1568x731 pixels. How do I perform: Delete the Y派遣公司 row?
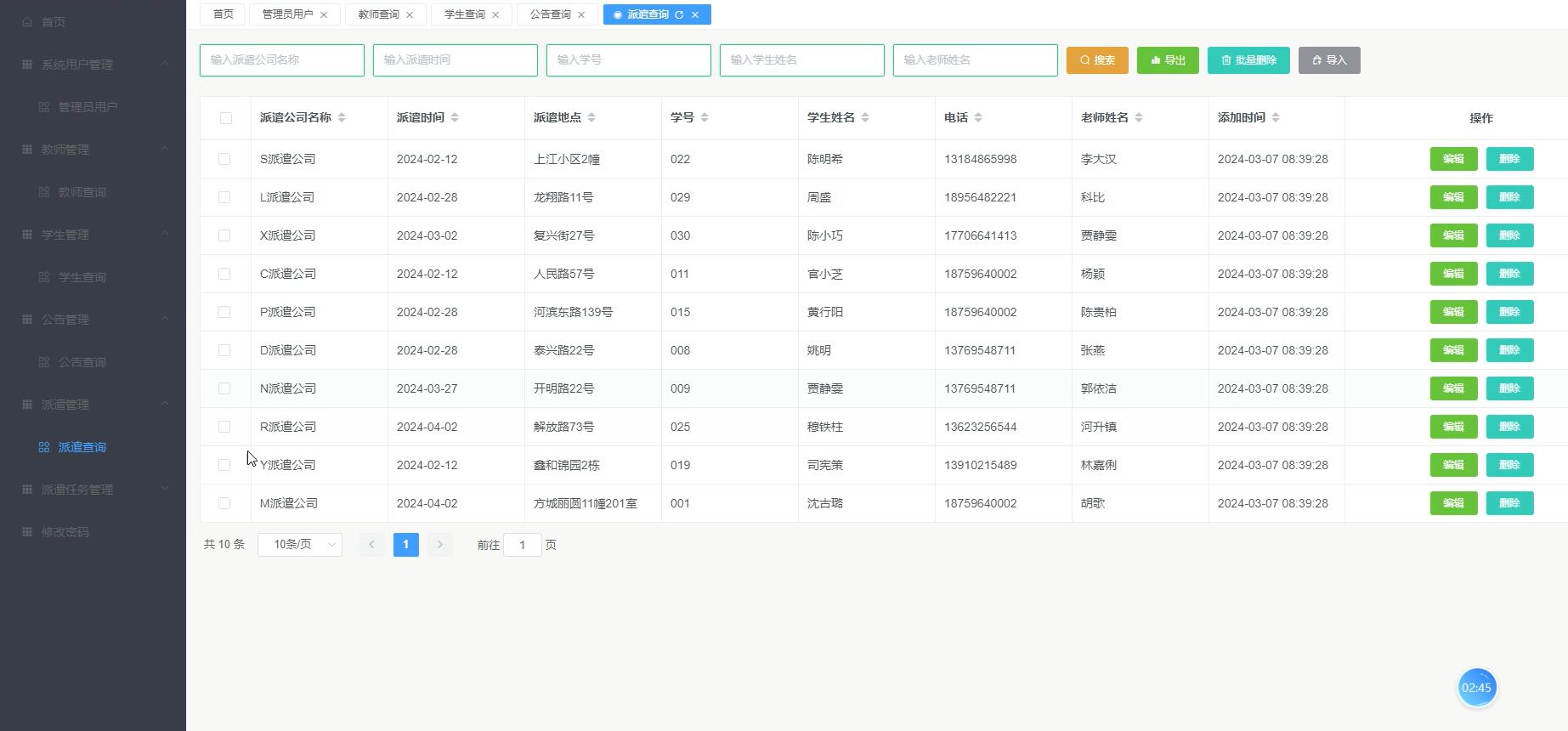1509,465
